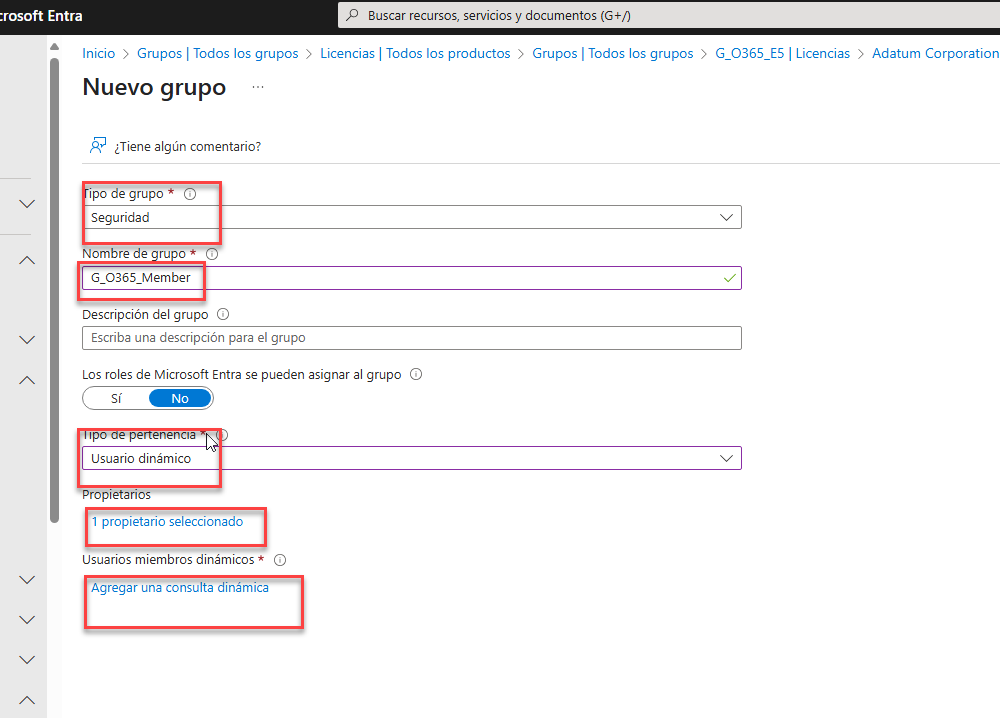1000x718 pixels.
Task: Click the info icon beside Nombre de grupo
Action: (212, 254)
